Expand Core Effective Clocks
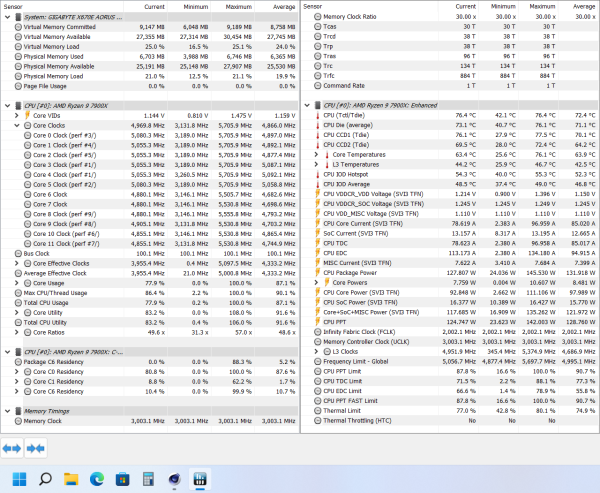 pos(16,263)
